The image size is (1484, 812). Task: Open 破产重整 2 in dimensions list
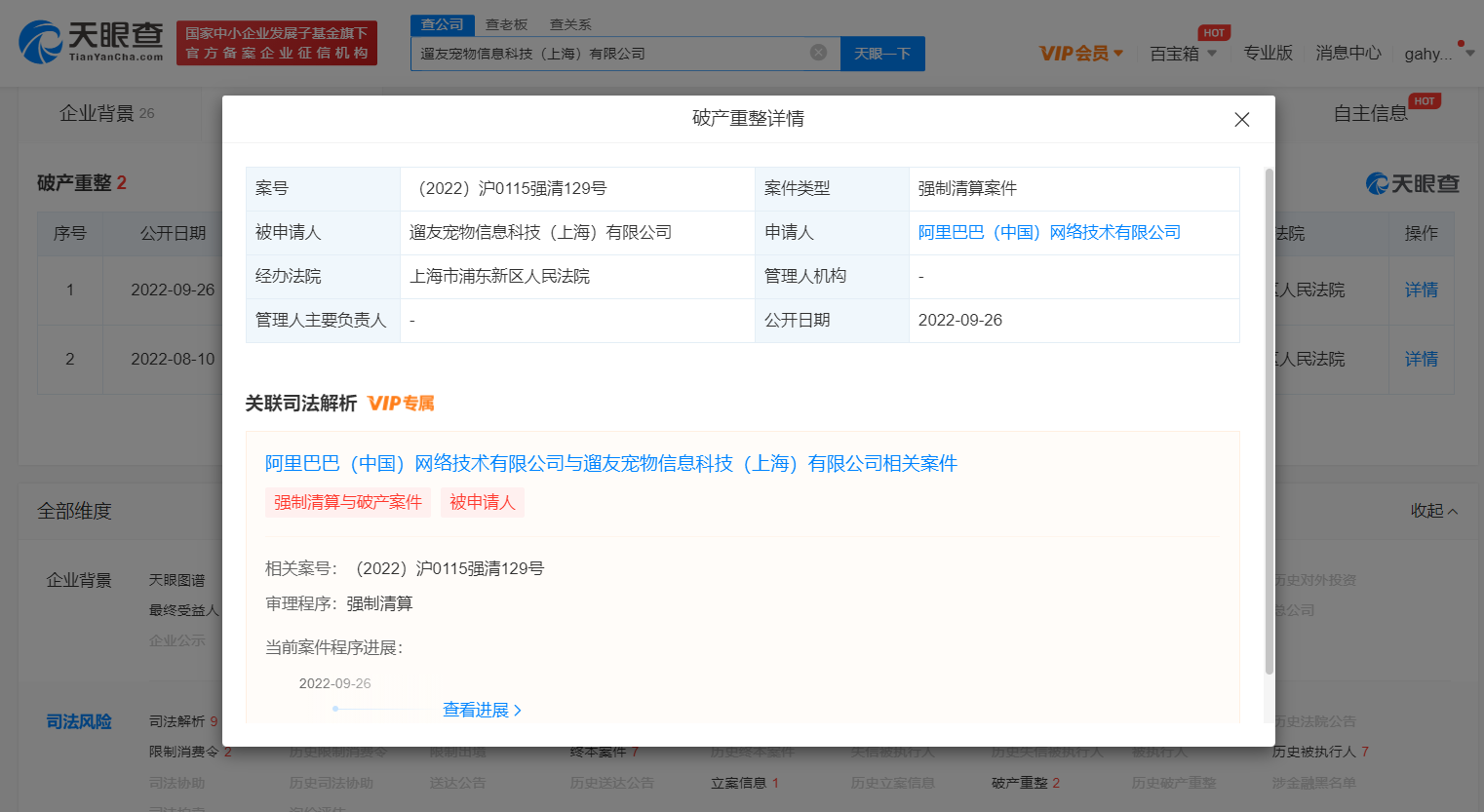[x=1026, y=783]
